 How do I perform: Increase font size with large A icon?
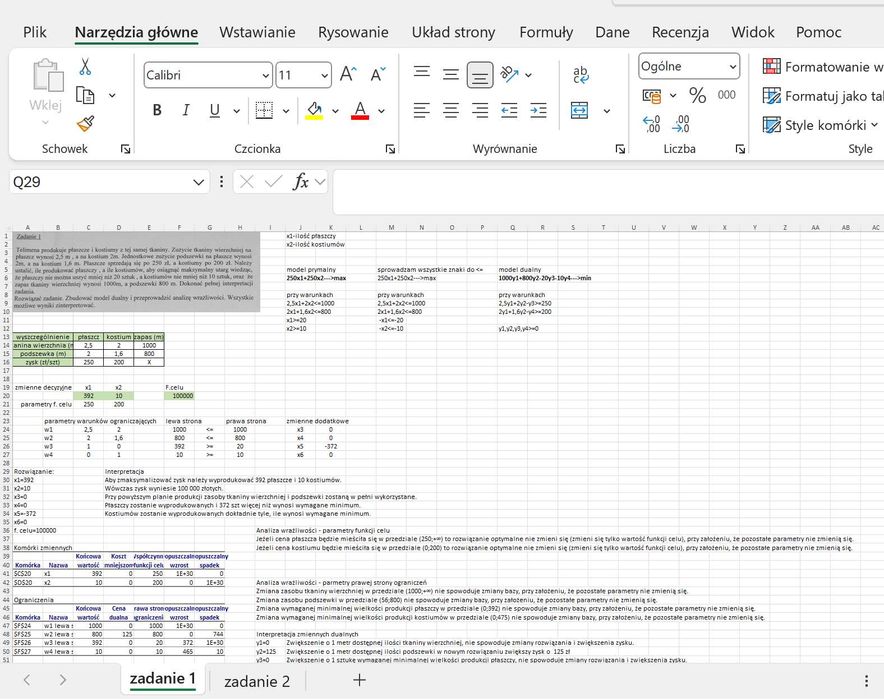[348, 74]
